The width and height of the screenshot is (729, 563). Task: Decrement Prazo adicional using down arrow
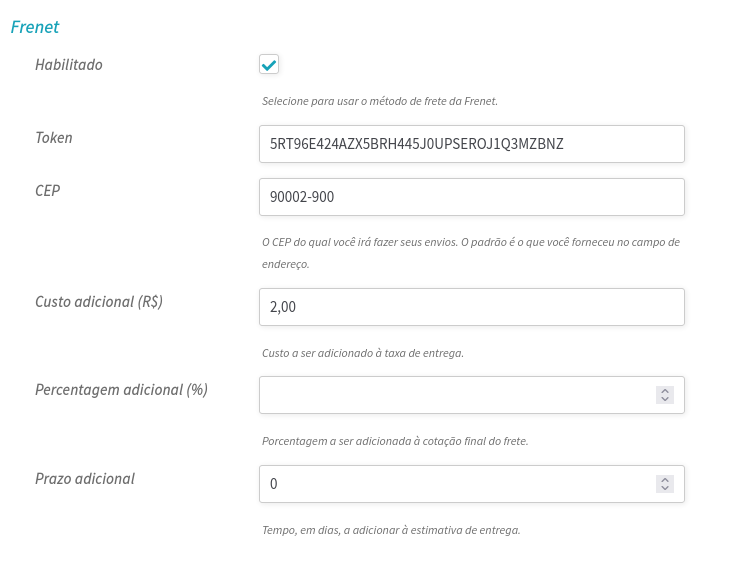point(665,488)
